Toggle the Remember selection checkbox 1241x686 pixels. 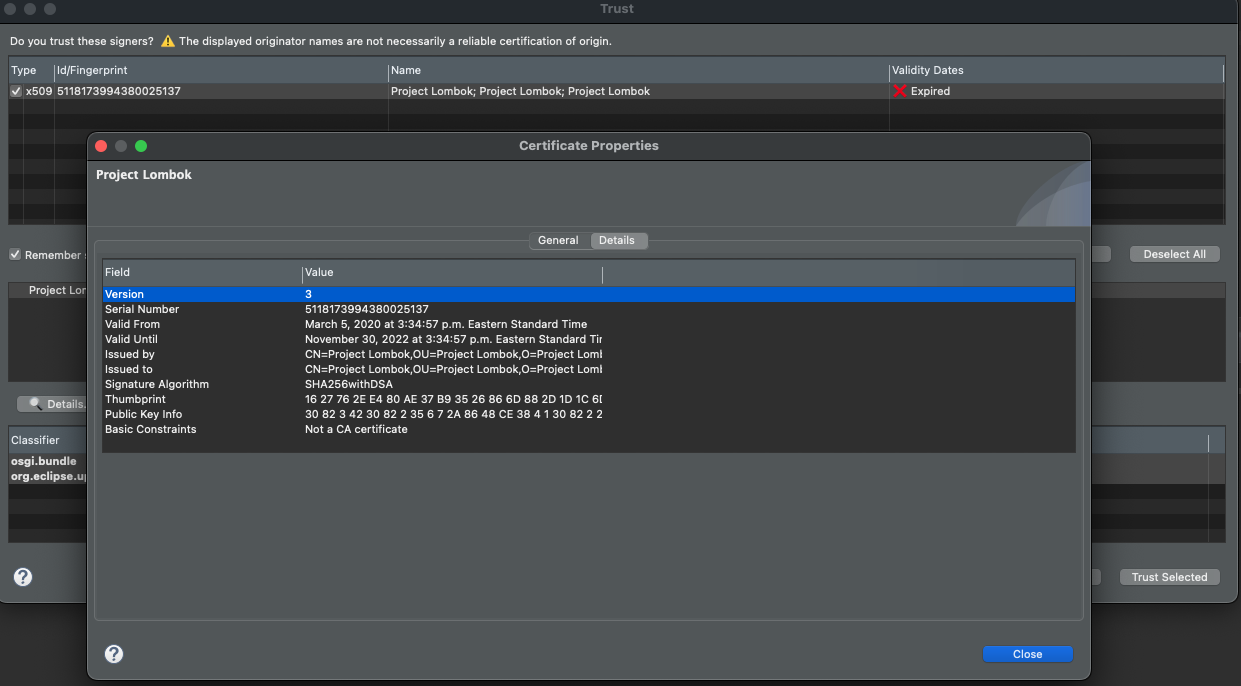[x=14, y=254]
